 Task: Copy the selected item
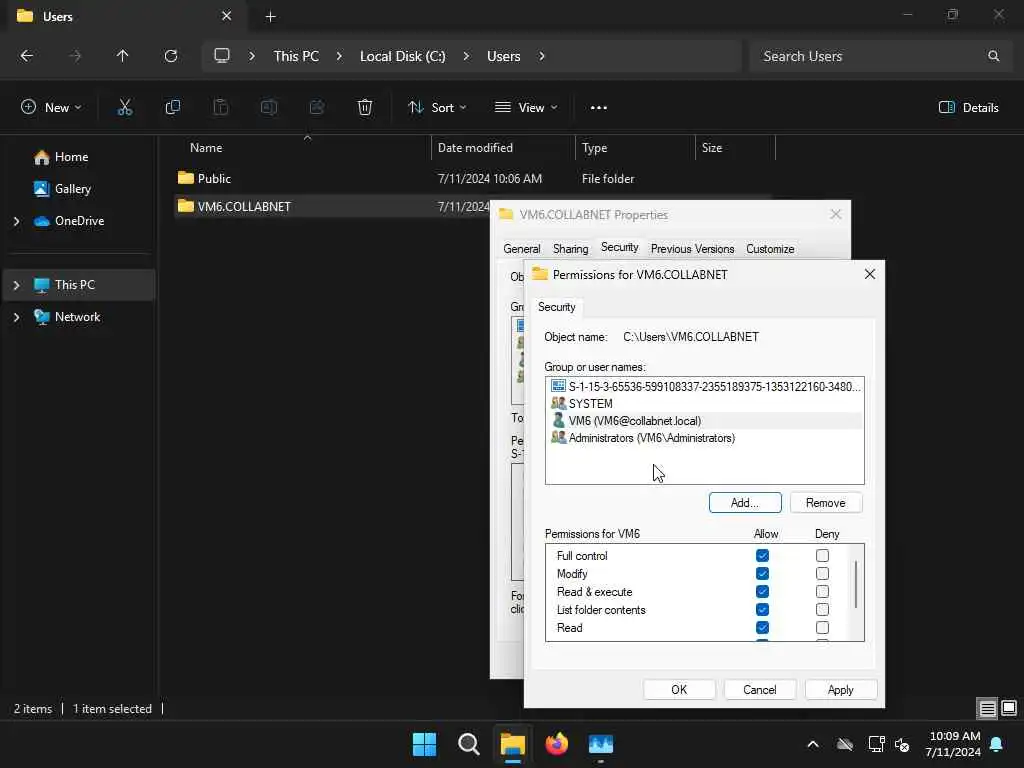pyautogui.click(x=172, y=108)
